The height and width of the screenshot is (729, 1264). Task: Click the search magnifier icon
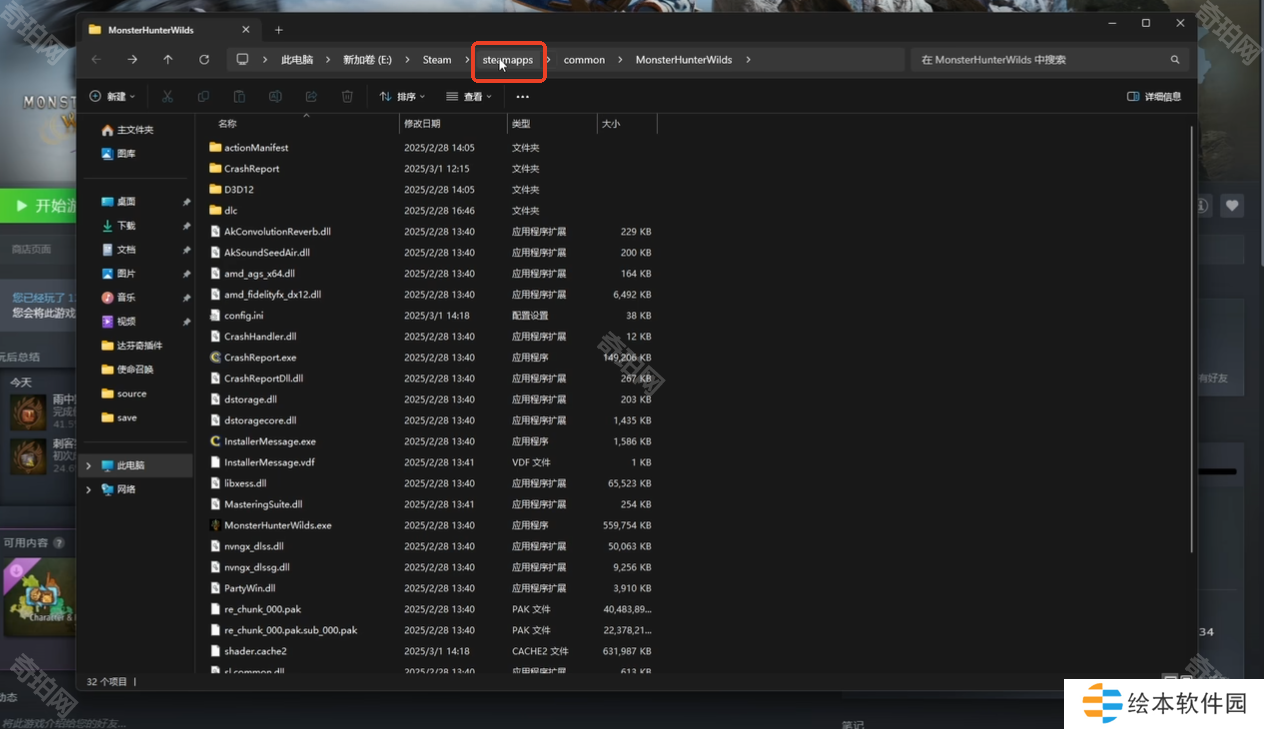pos(1175,60)
